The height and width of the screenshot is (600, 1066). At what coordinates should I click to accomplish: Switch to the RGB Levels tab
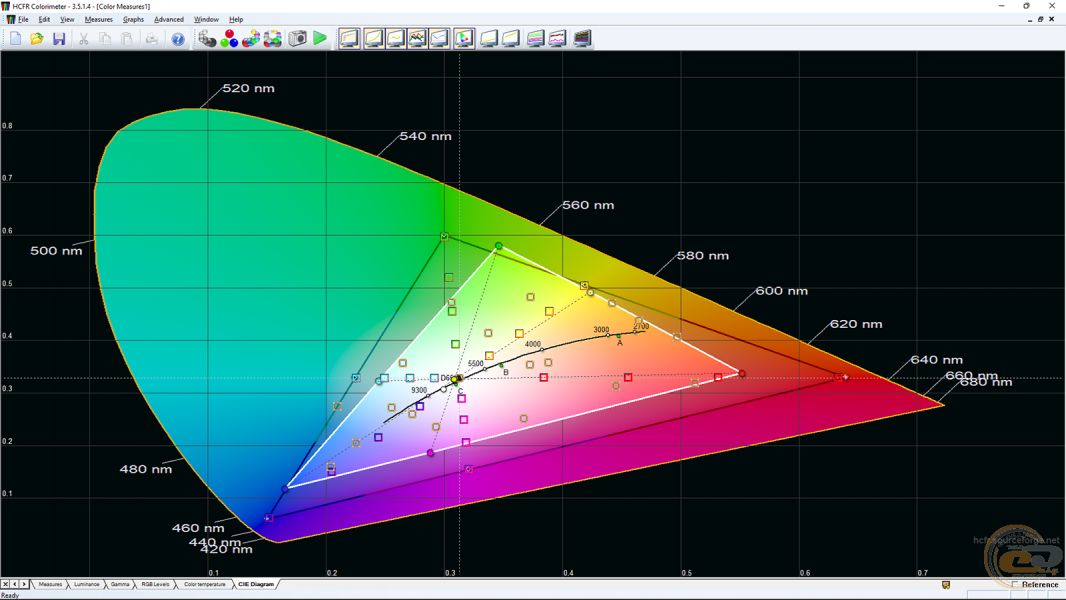click(155, 584)
